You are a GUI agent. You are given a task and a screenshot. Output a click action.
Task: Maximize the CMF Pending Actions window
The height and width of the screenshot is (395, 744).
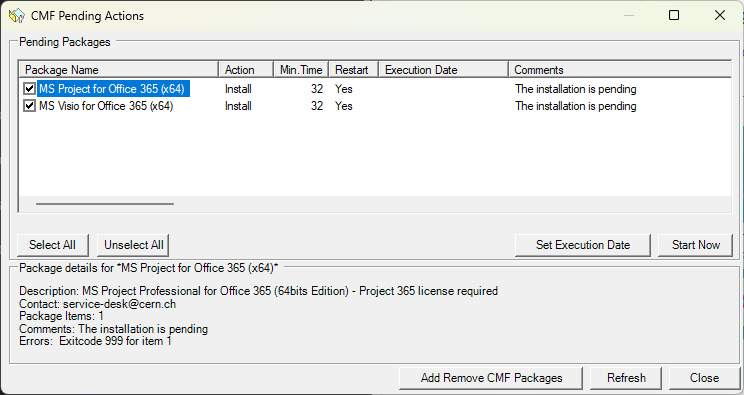click(674, 15)
